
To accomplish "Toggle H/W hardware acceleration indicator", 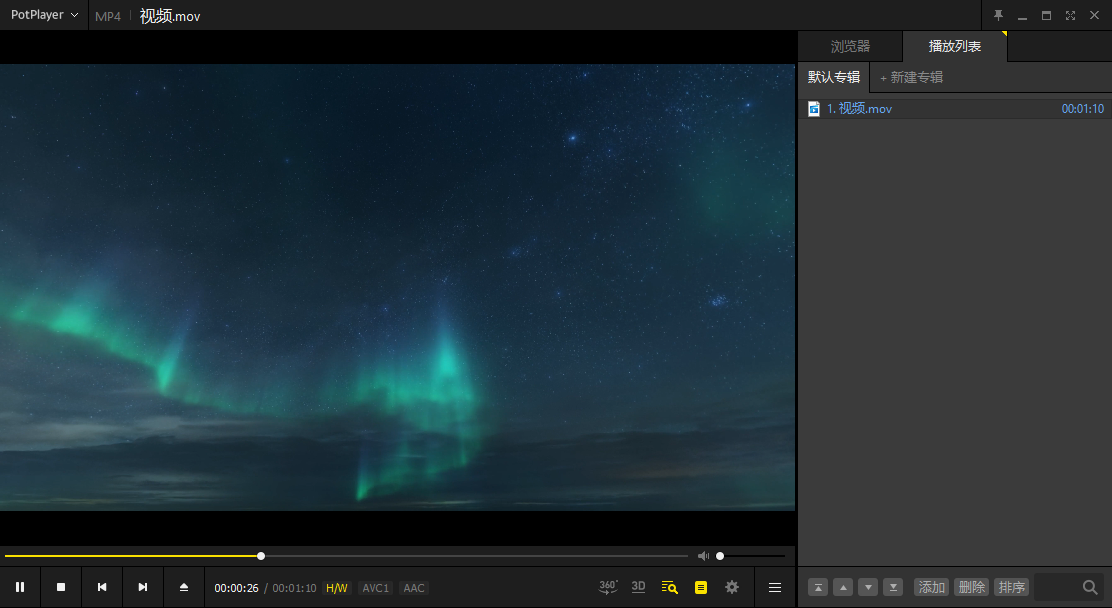I will coord(336,588).
